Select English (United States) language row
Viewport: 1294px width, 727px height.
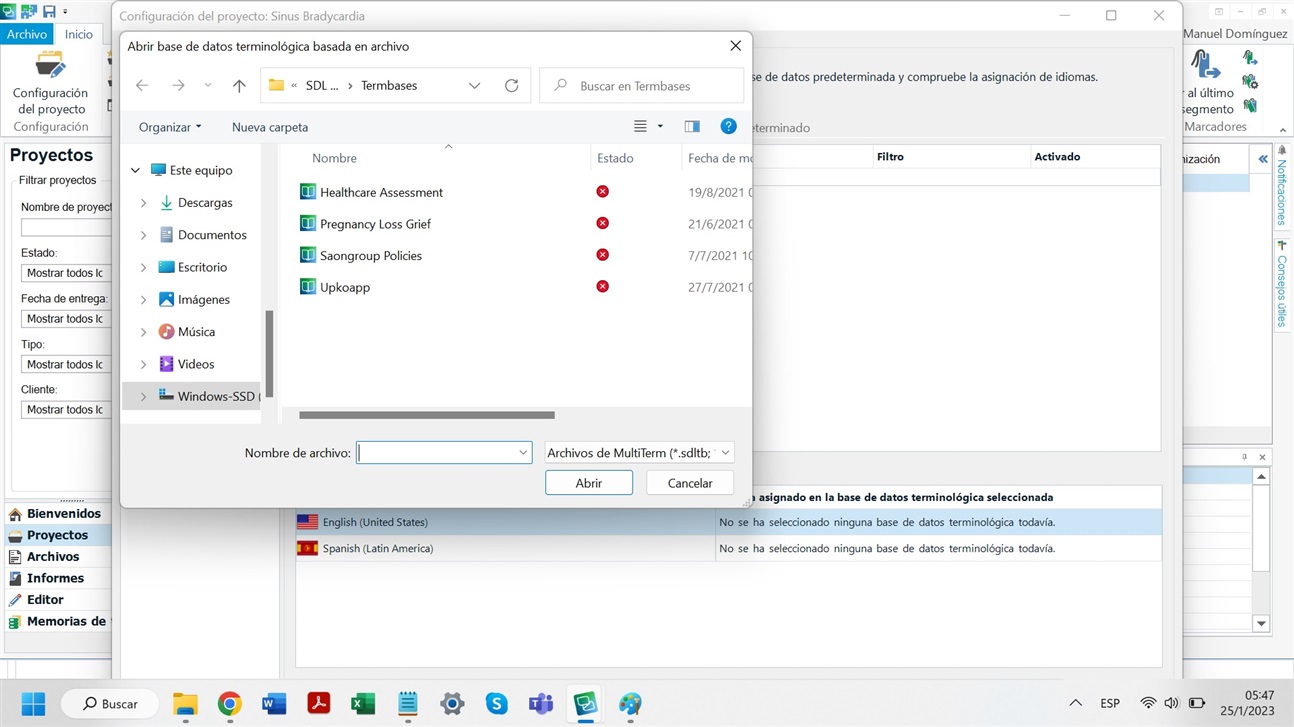pos(728,522)
